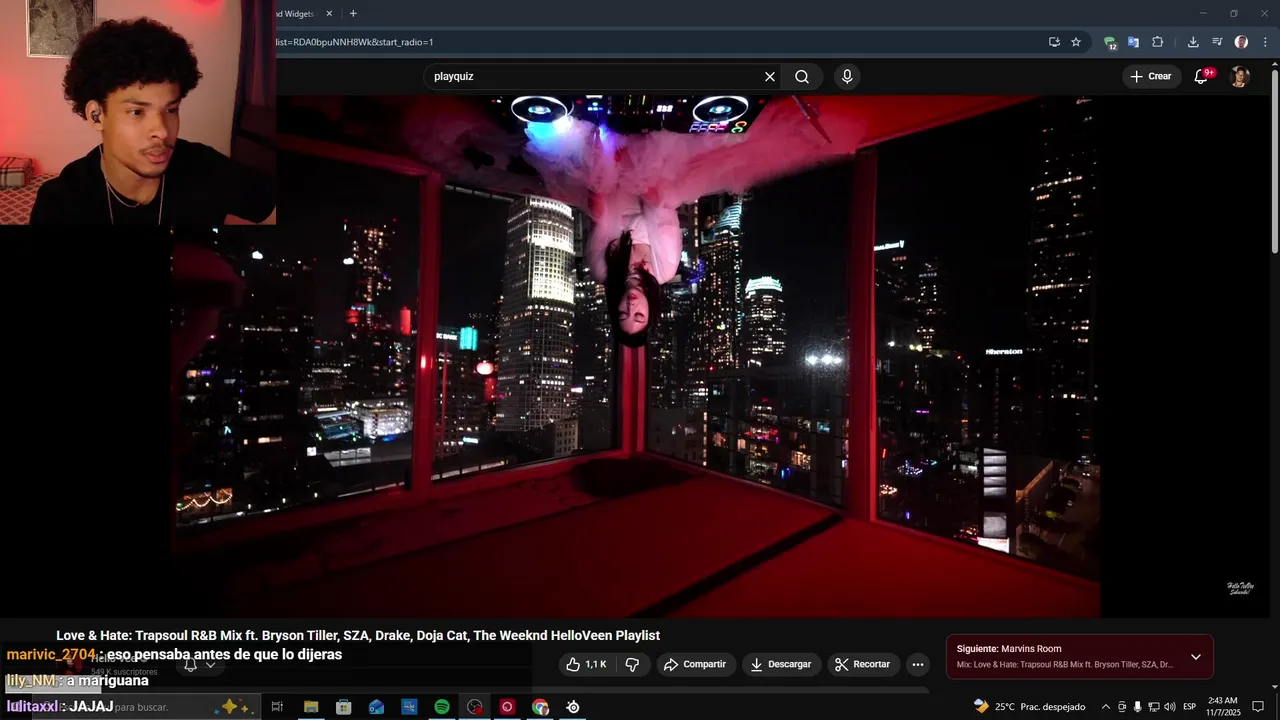Open the red circle app on the taskbar

(507, 707)
